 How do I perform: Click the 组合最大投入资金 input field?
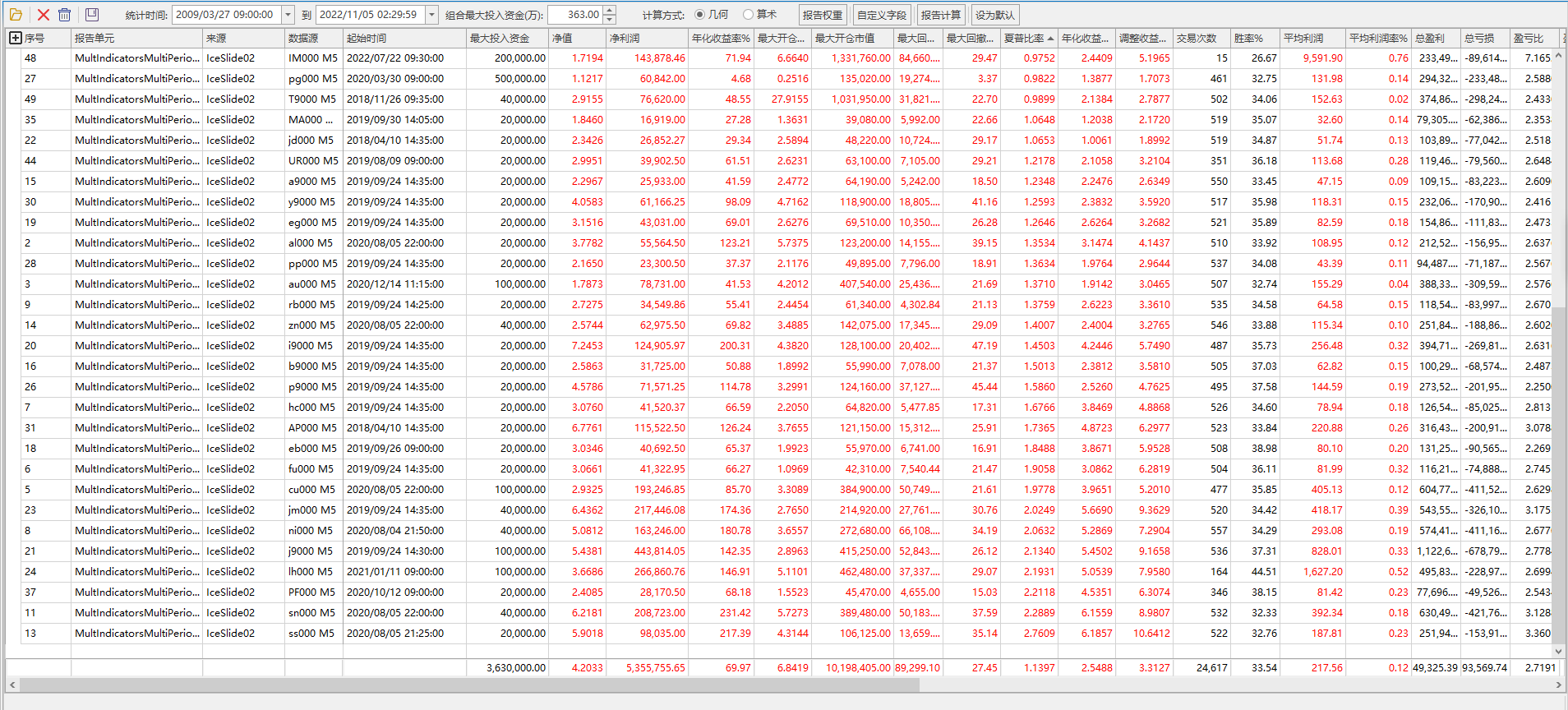(574, 15)
